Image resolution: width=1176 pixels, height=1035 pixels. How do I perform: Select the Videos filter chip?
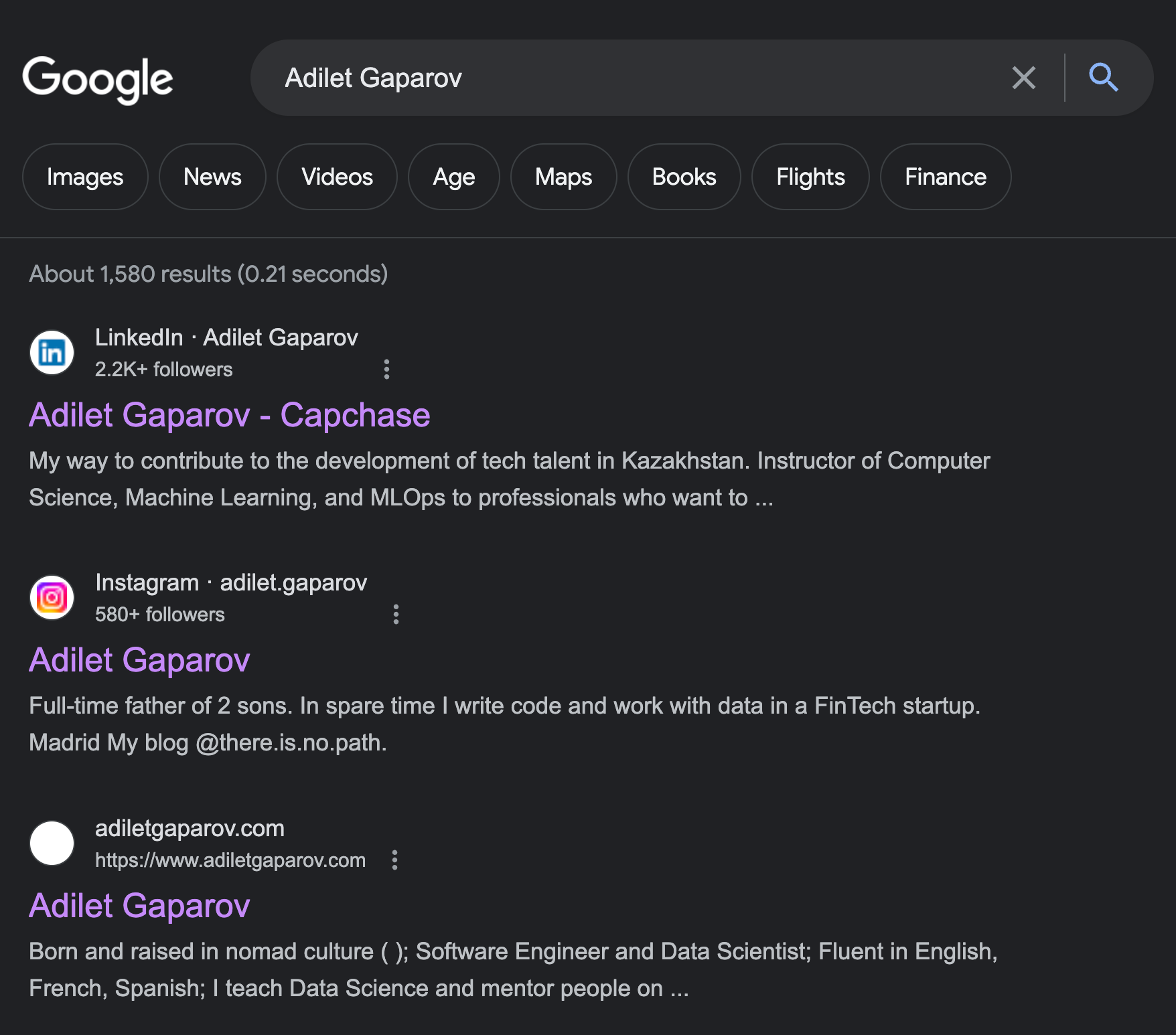pos(337,177)
